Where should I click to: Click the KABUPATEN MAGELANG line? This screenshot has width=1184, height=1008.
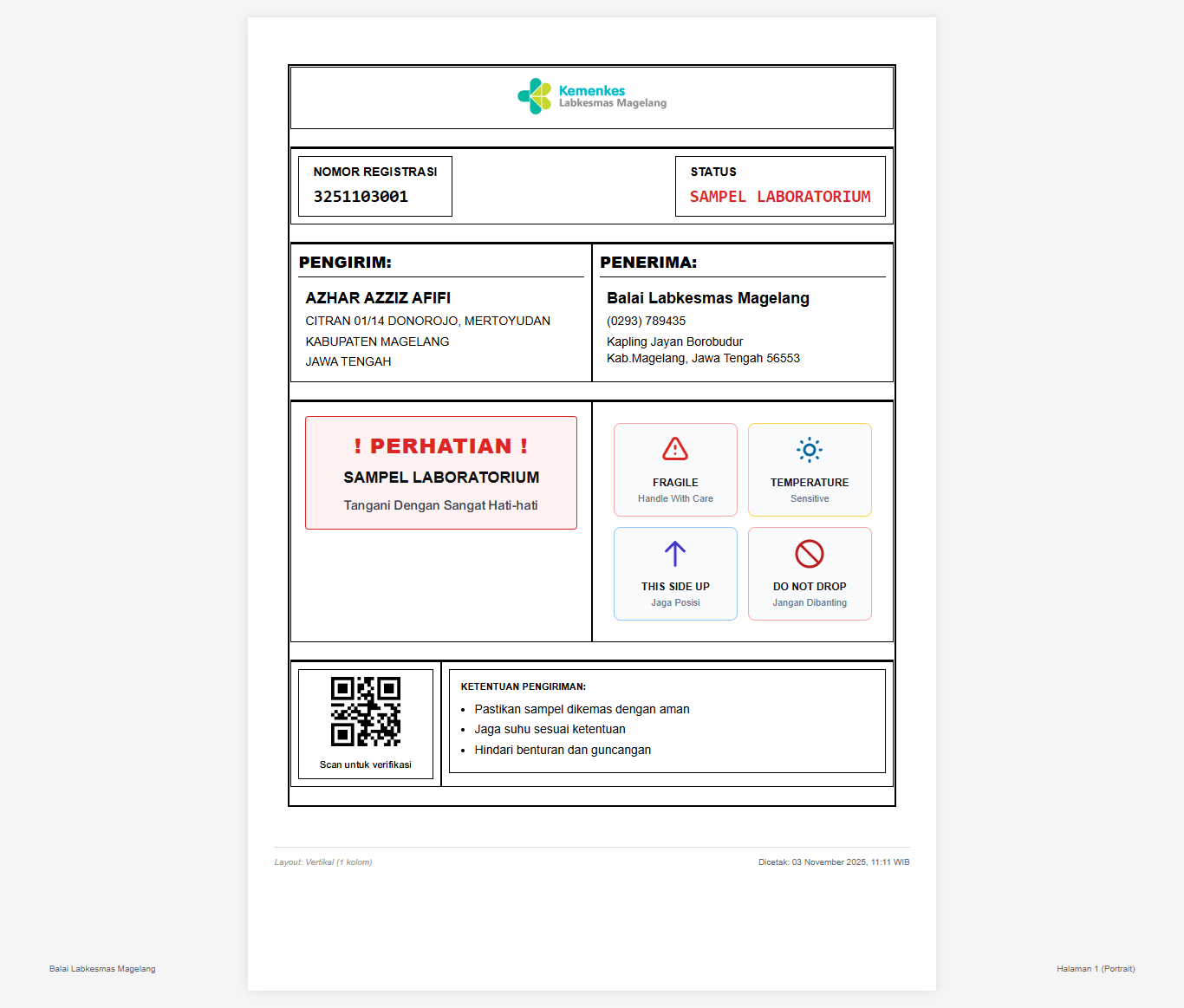[x=377, y=341]
